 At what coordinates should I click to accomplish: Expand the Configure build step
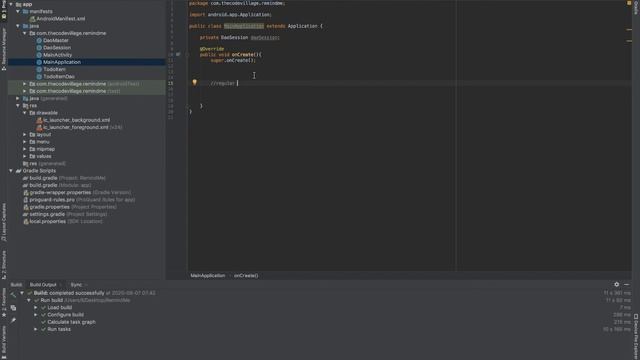[36, 315]
